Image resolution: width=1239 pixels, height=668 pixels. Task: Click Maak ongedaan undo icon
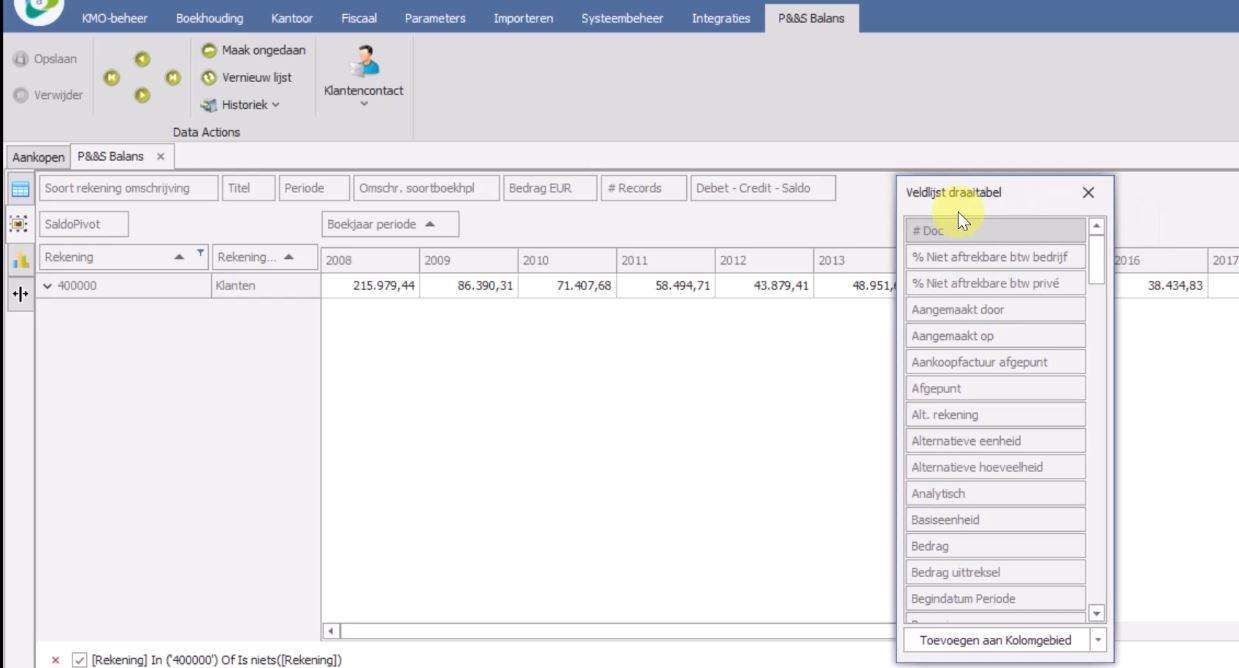[209, 50]
